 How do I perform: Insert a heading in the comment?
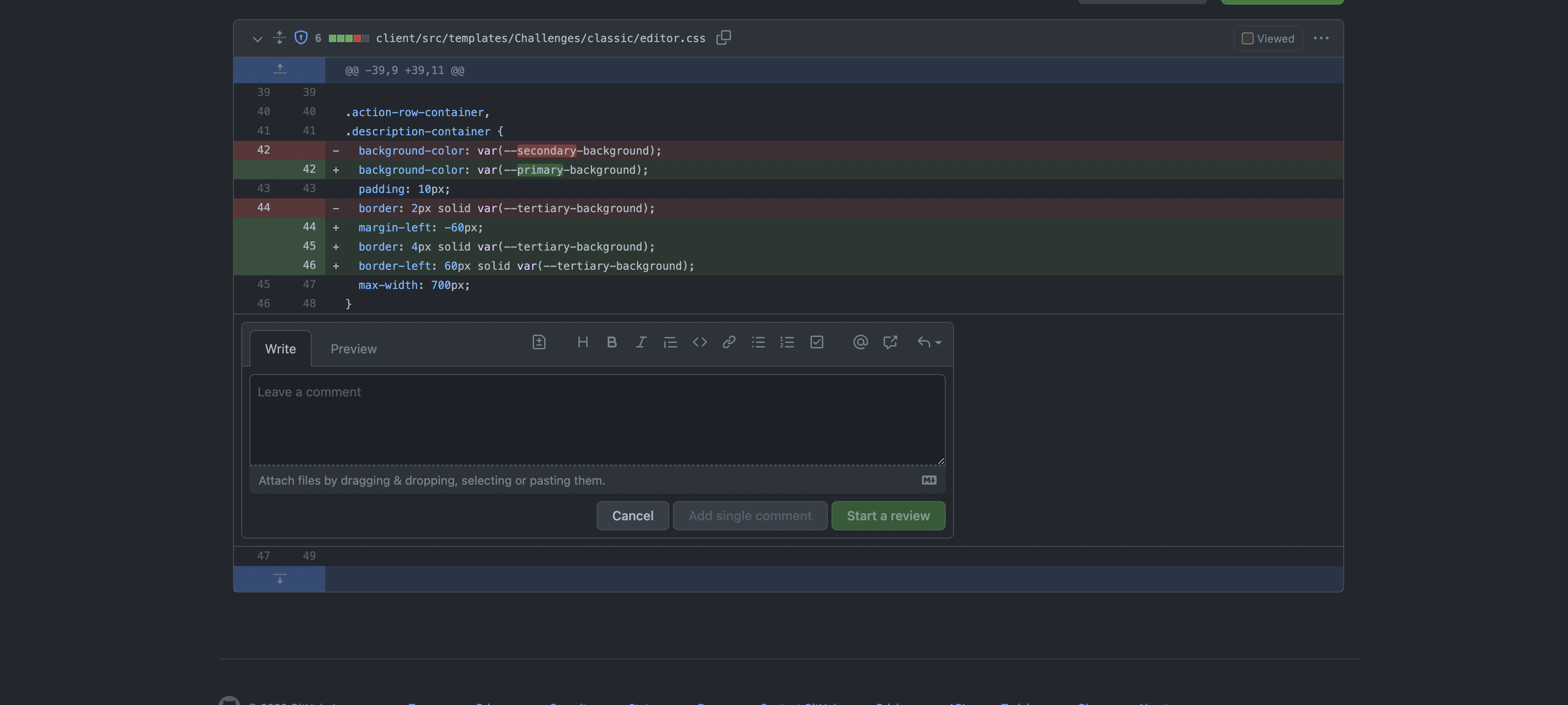coord(583,342)
